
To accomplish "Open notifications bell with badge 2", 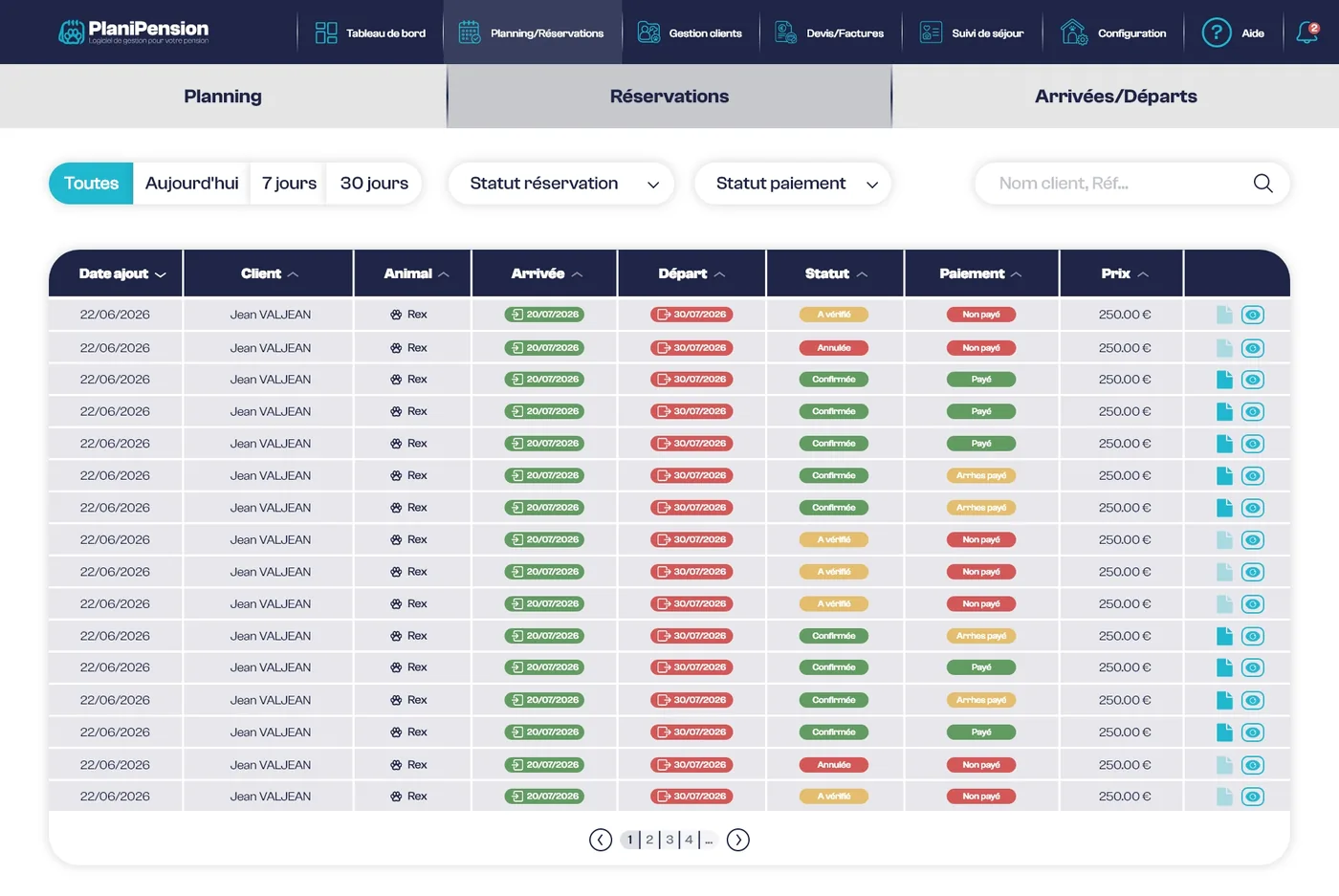I will [x=1307, y=33].
